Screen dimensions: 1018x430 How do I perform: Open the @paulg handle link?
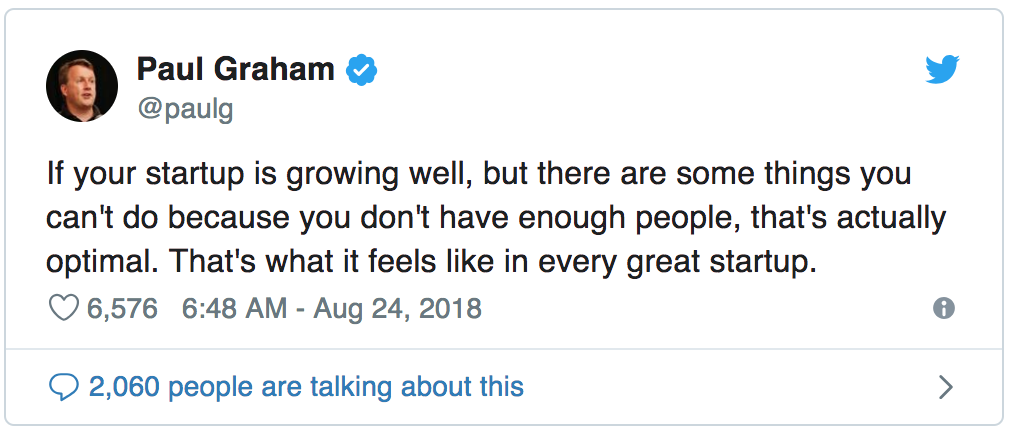pyautogui.click(x=185, y=109)
